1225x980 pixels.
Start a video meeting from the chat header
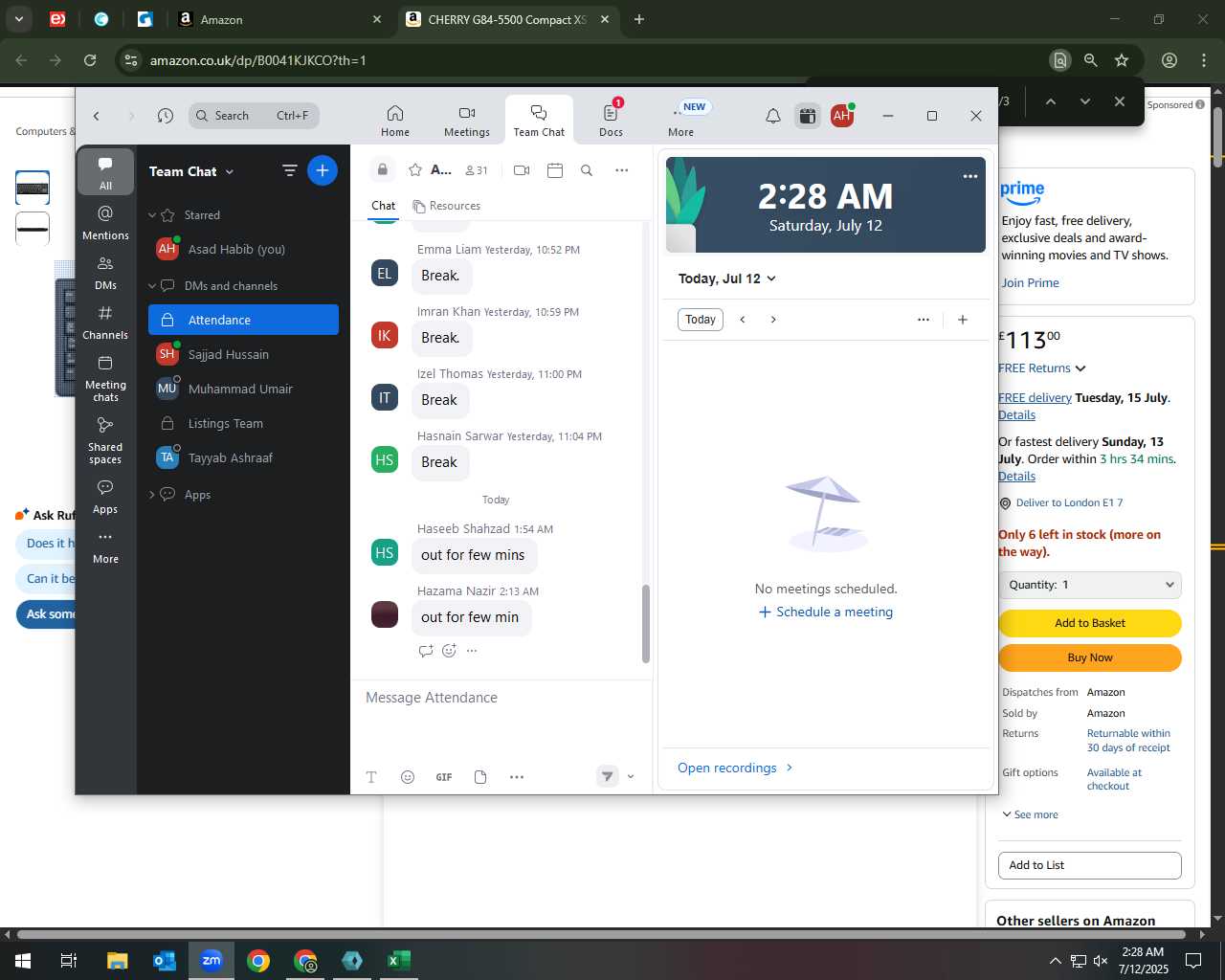[x=522, y=170]
